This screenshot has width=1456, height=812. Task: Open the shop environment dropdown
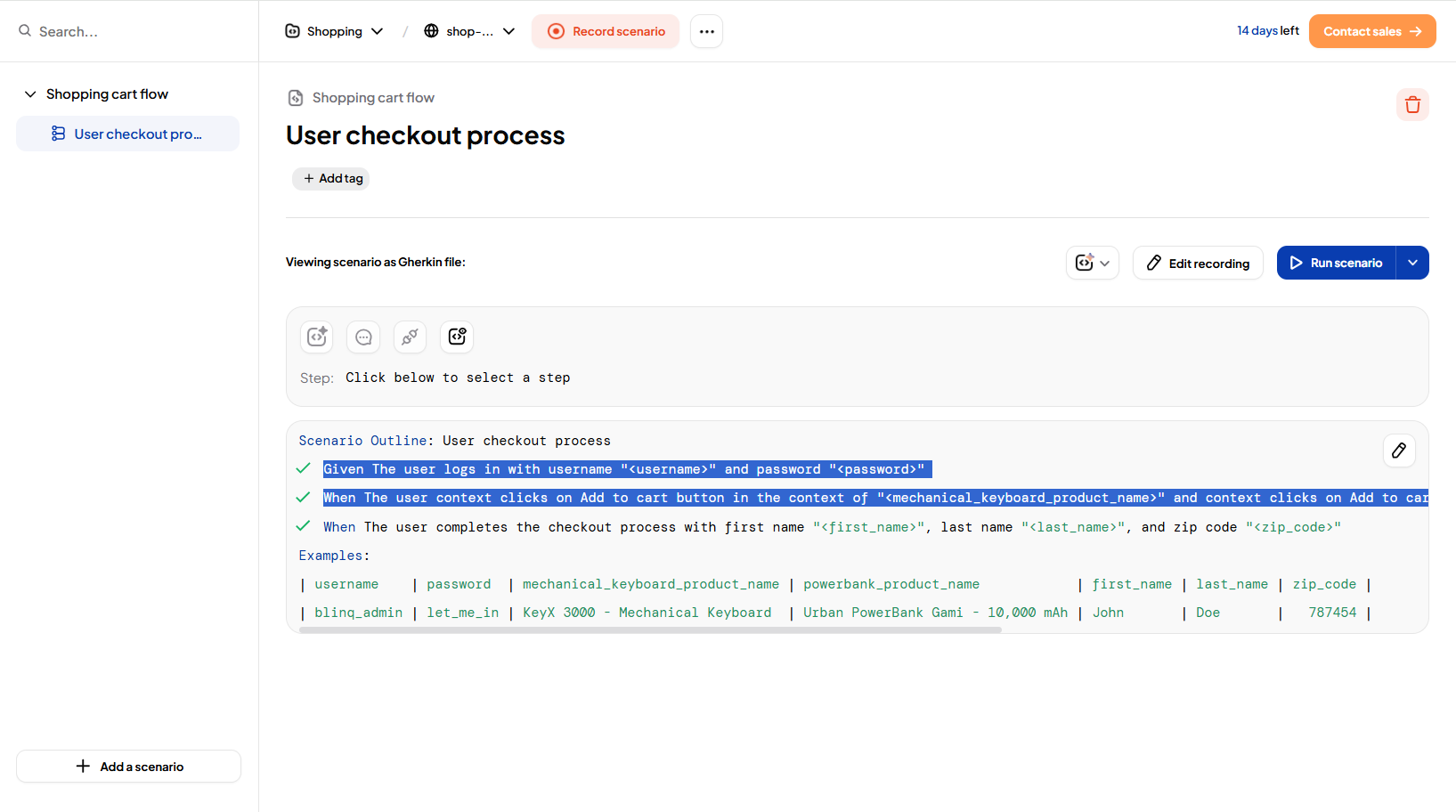tap(469, 31)
